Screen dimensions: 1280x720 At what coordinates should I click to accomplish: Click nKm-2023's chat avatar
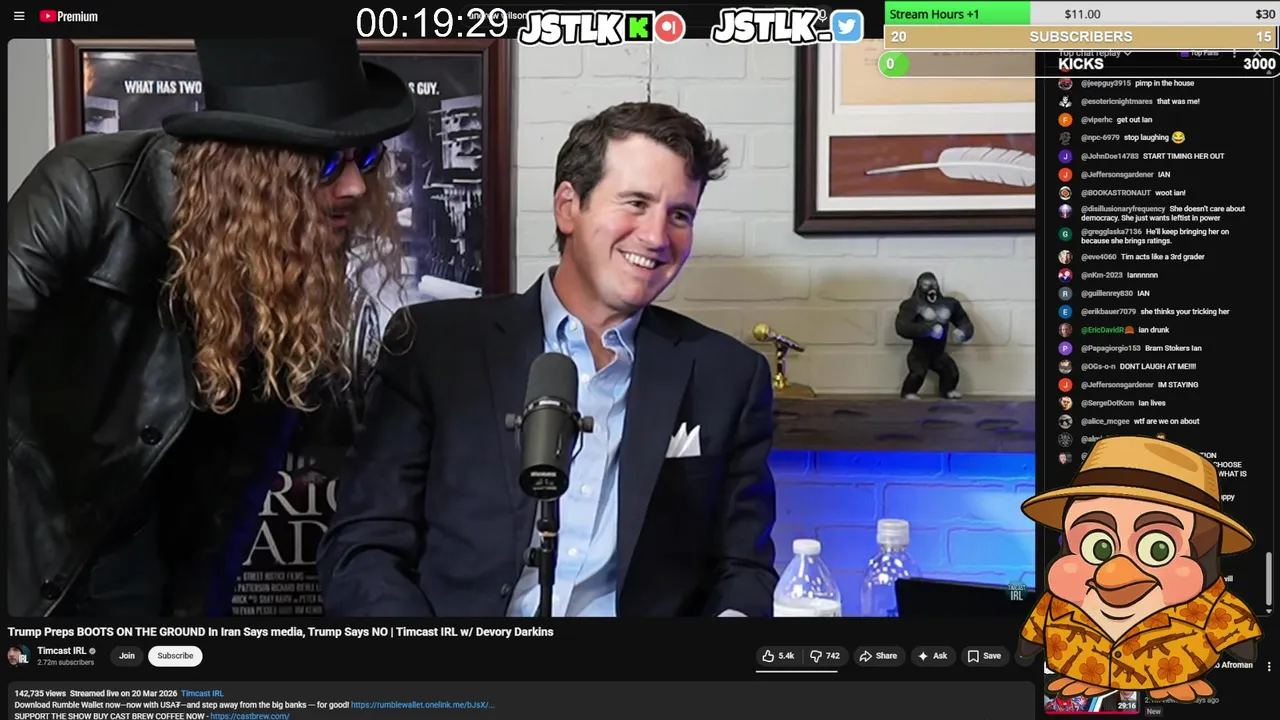[x=1065, y=275]
